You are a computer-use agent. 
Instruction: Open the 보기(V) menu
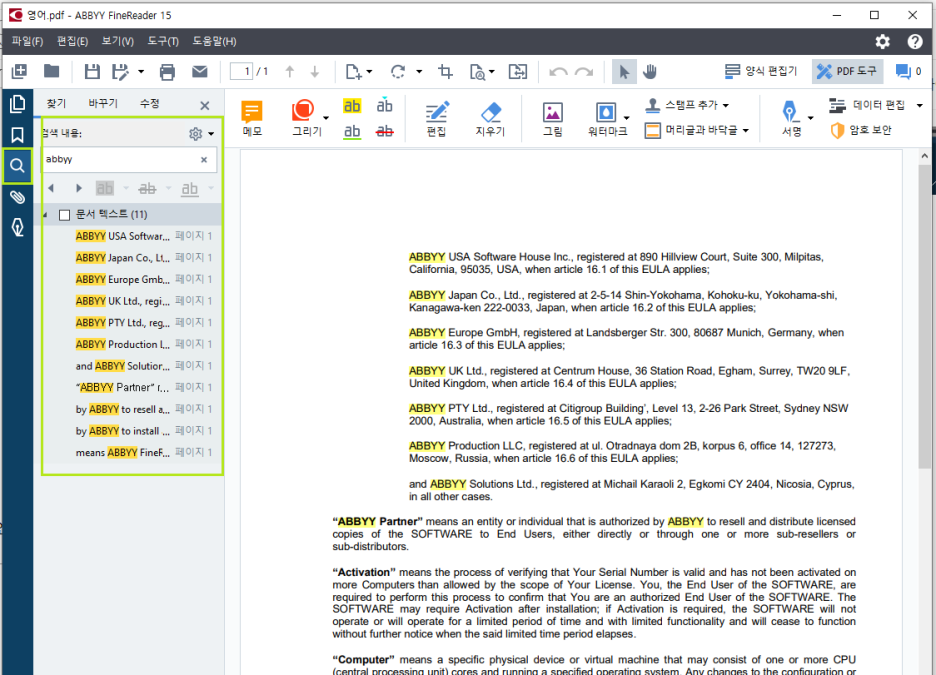tap(117, 41)
